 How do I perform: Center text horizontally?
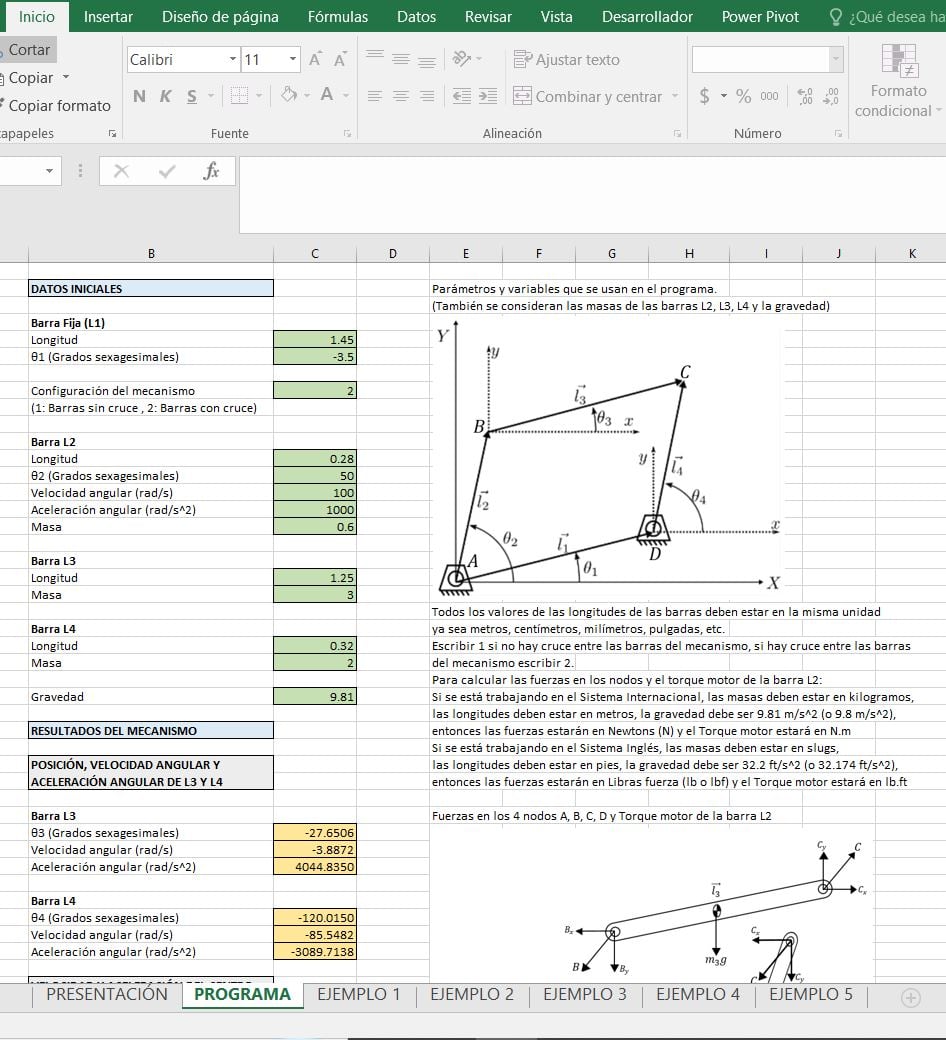click(401, 96)
